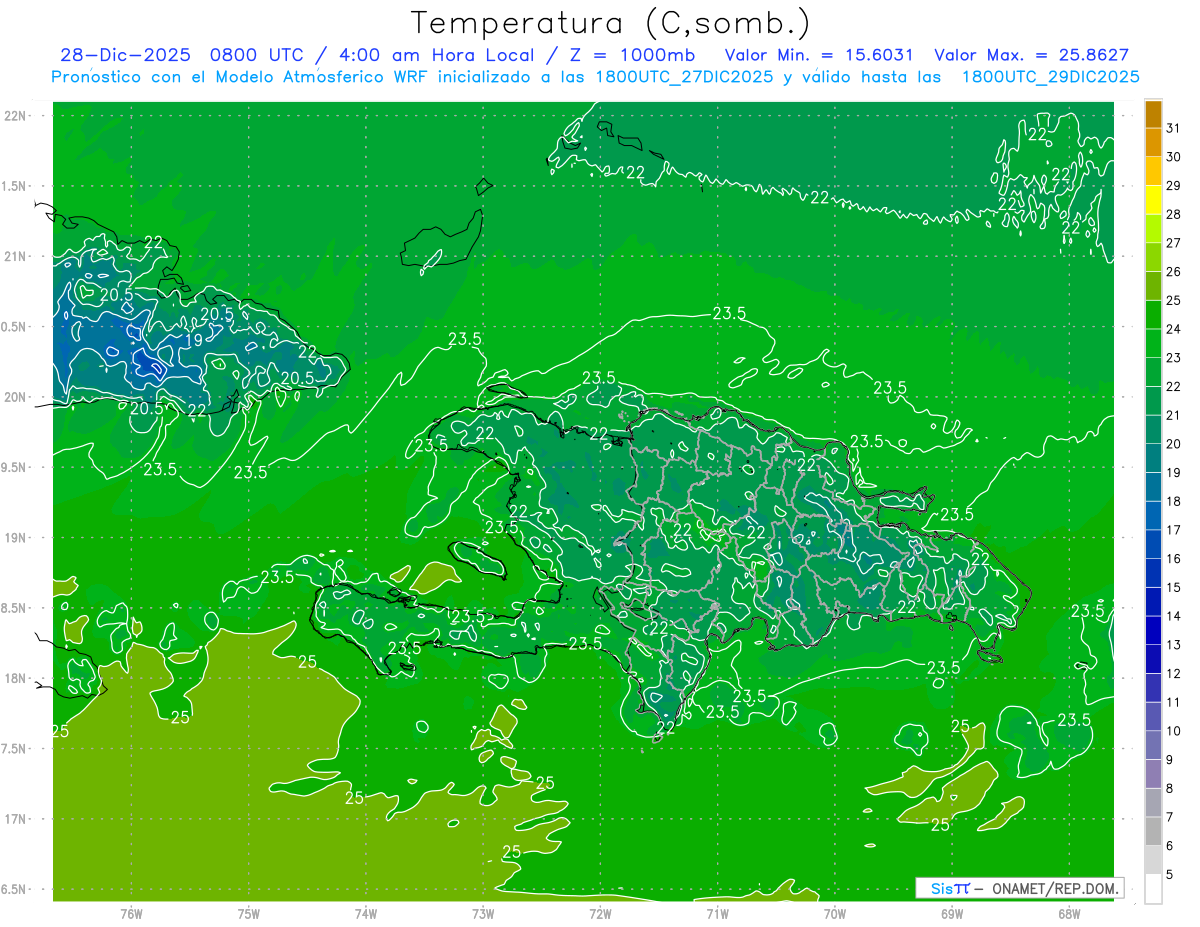The height and width of the screenshot is (927, 1200).
Task: Click the colorbar legend value 12
Action: coord(1173,674)
